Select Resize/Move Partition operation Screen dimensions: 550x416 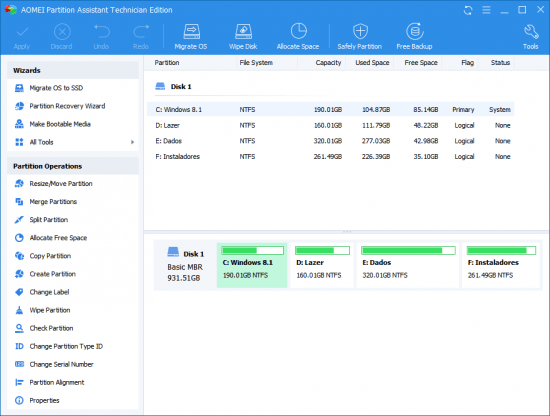[x=61, y=183]
